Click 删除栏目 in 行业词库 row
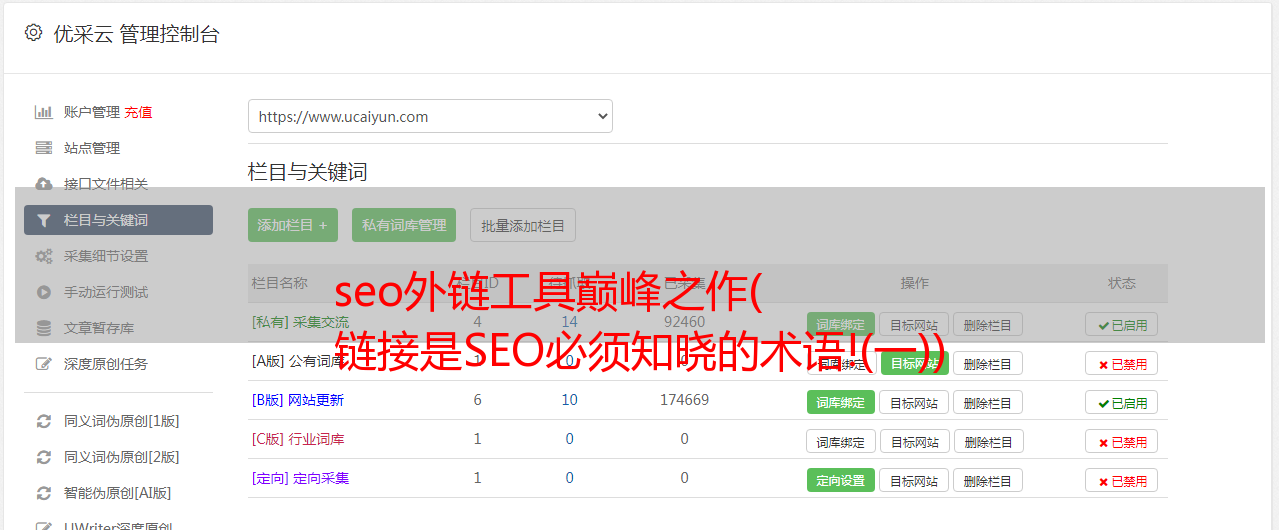1279x530 pixels. click(988, 442)
